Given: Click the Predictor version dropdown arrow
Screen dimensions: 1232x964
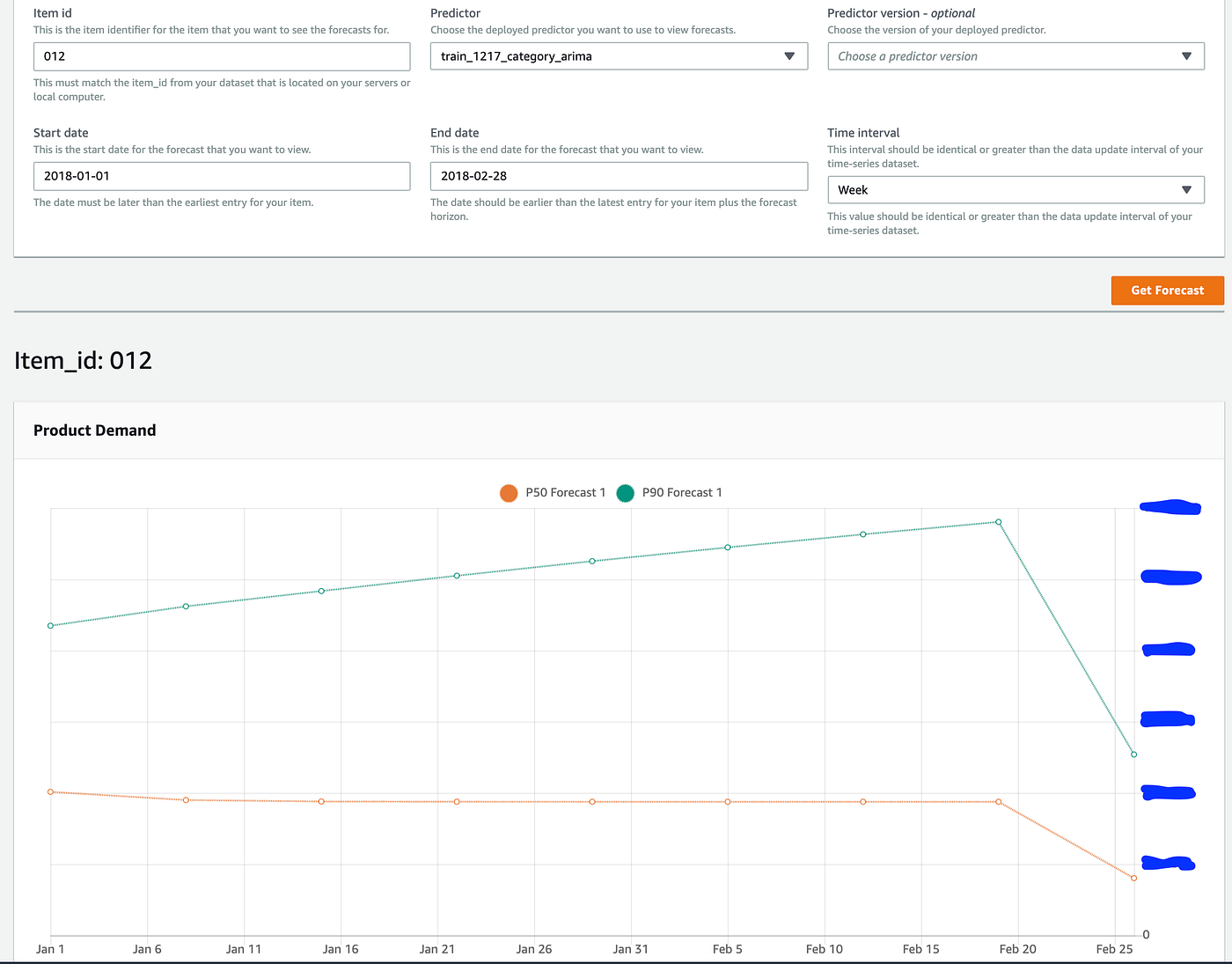Looking at the screenshot, I should pyautogui.click(x=1186, y=55).
